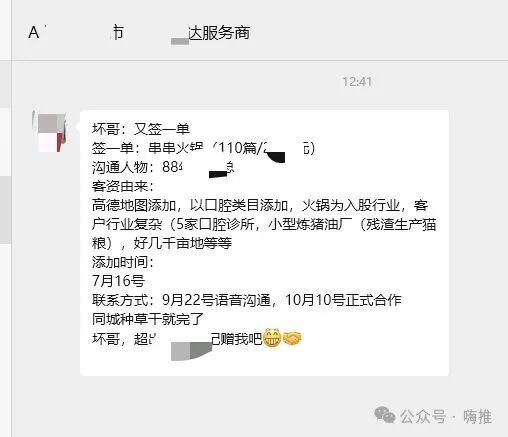Click the WeChat logo in watermark

click(385, 415)
